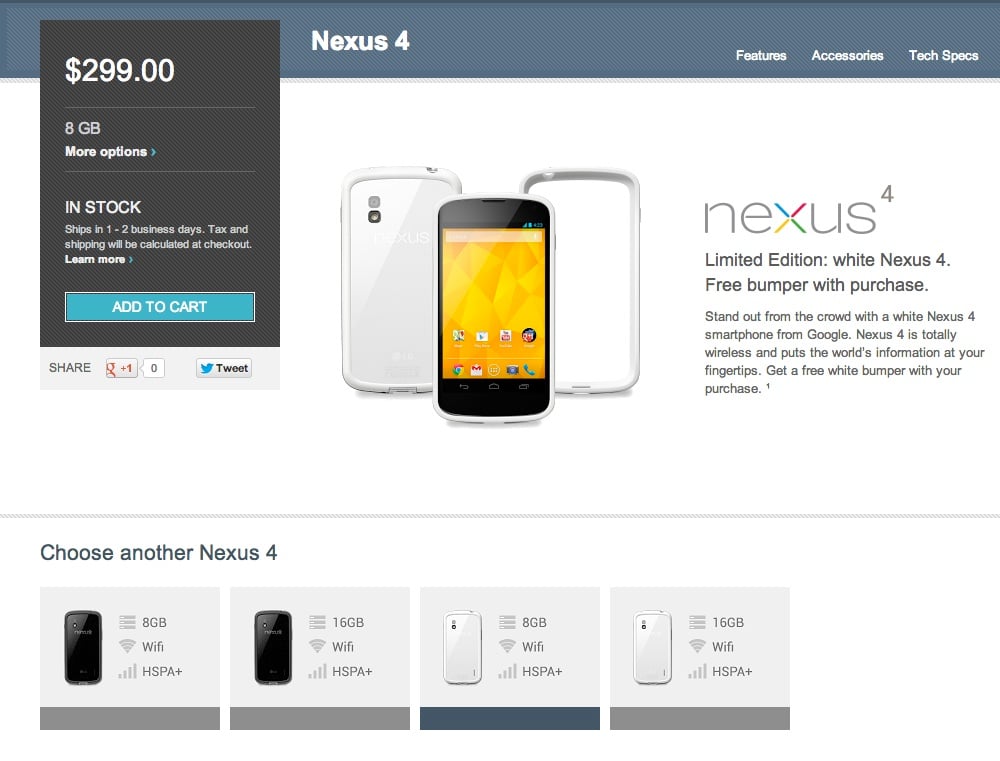Open the Accessories tab

(x=847, y=55)
